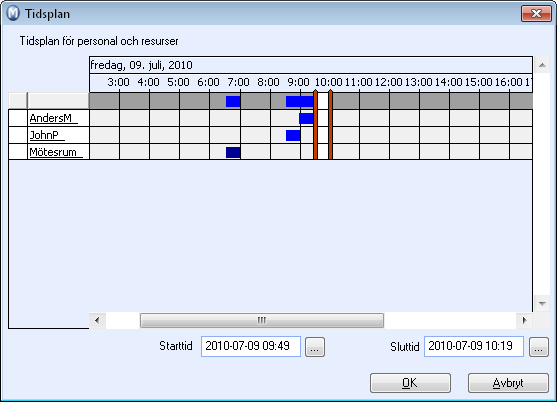Confirm with the OK button
Image resolution: width=557 pixels, height=402 pixels.
410,383
